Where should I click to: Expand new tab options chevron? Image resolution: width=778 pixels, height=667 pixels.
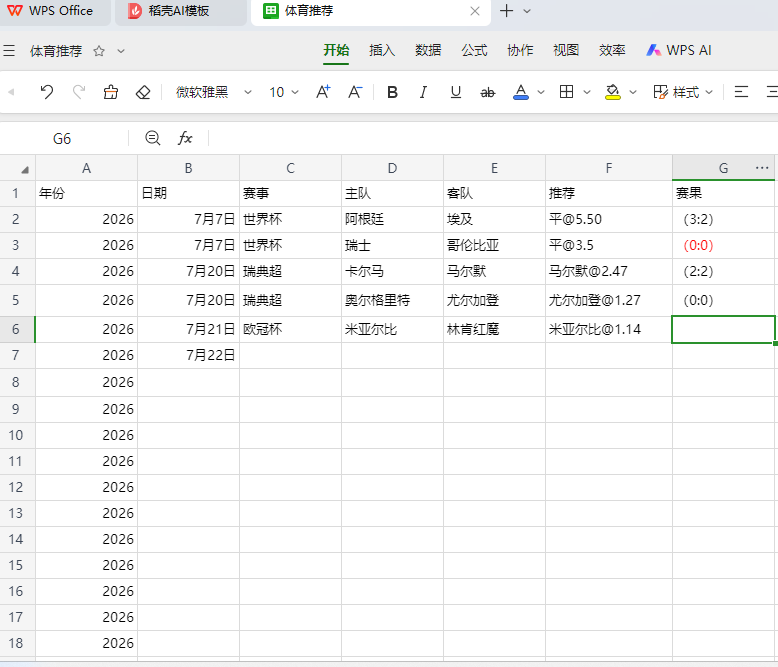[x=527, y=11]
